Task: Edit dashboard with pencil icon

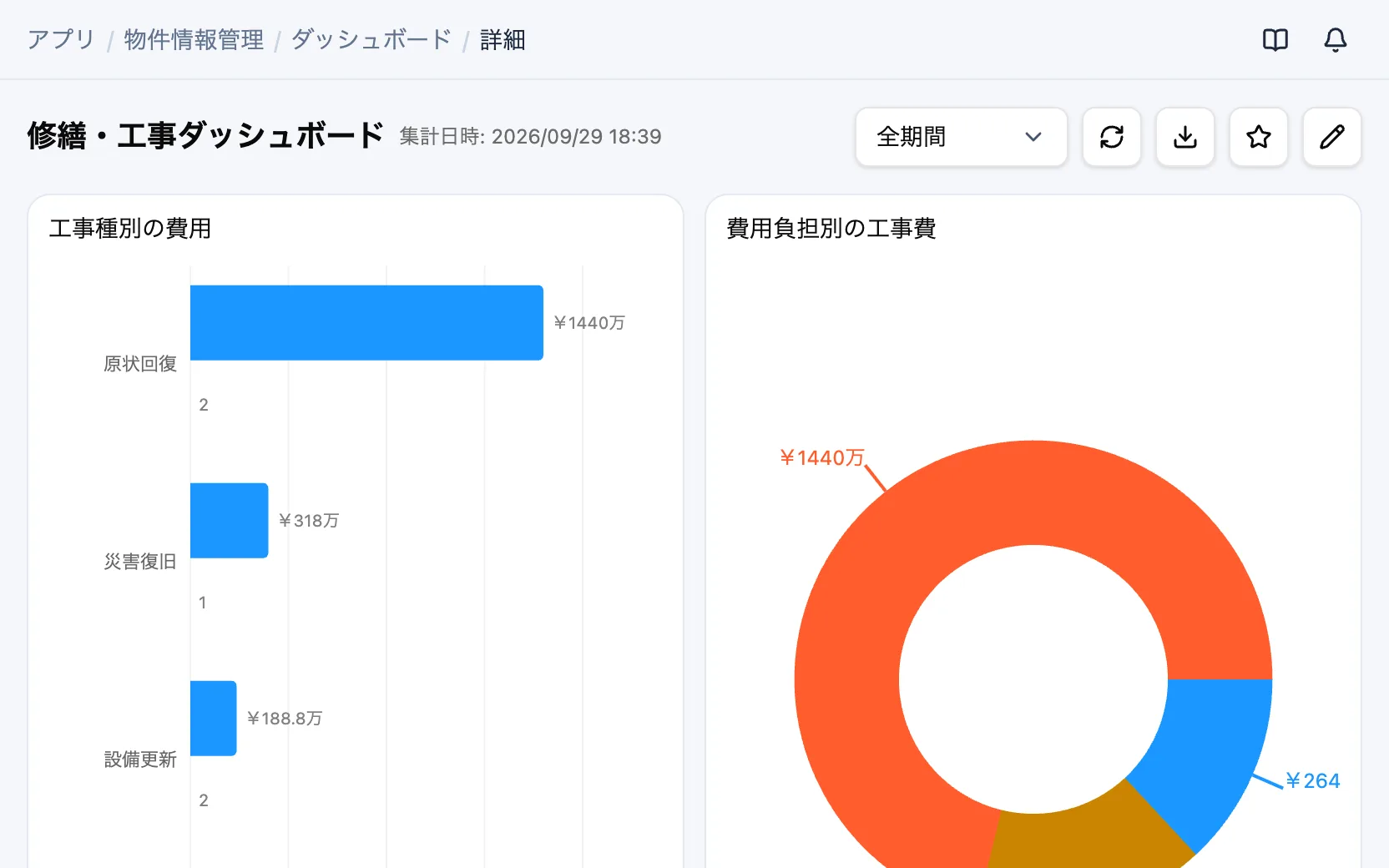Action: [1332, 137]
